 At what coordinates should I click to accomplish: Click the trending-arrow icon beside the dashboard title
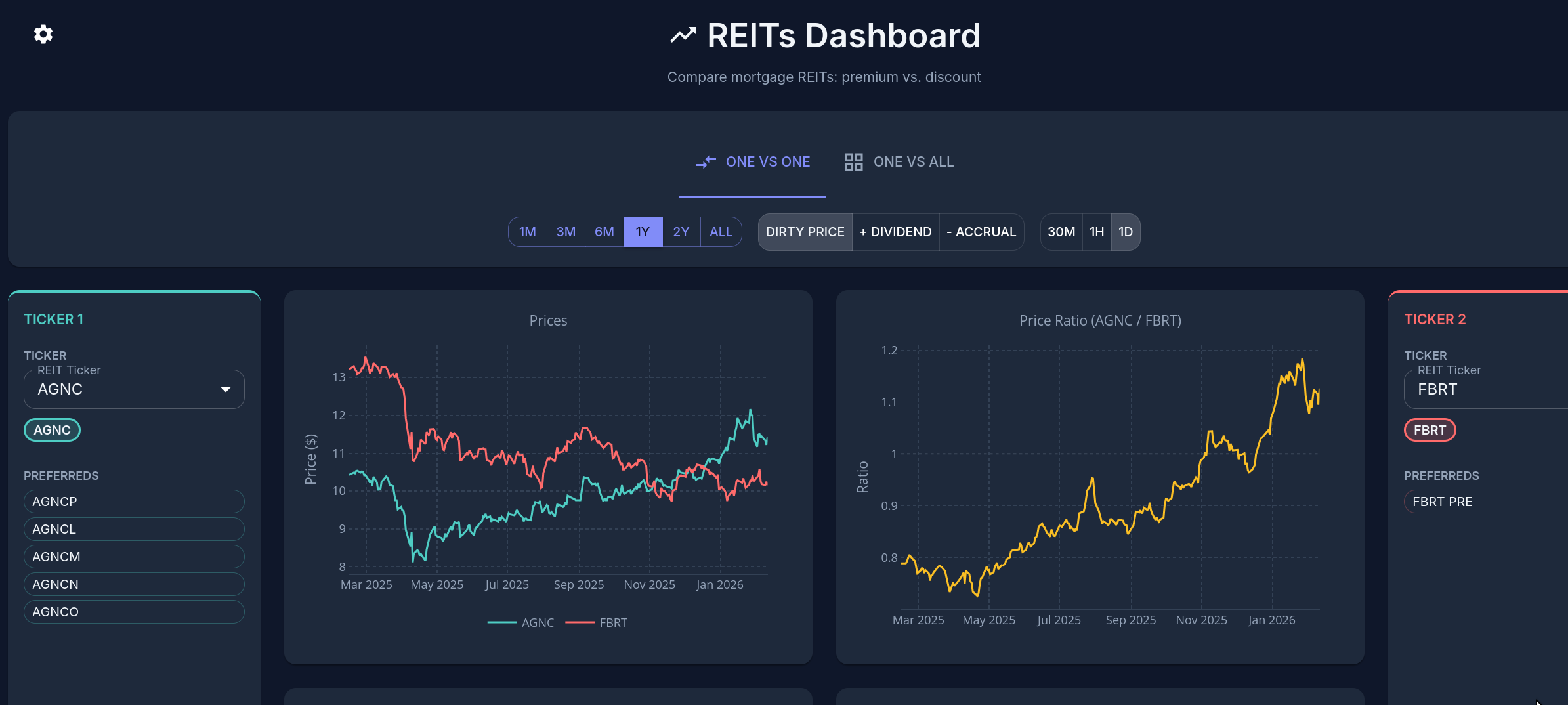pyautogui.click(x=683, y=34)
